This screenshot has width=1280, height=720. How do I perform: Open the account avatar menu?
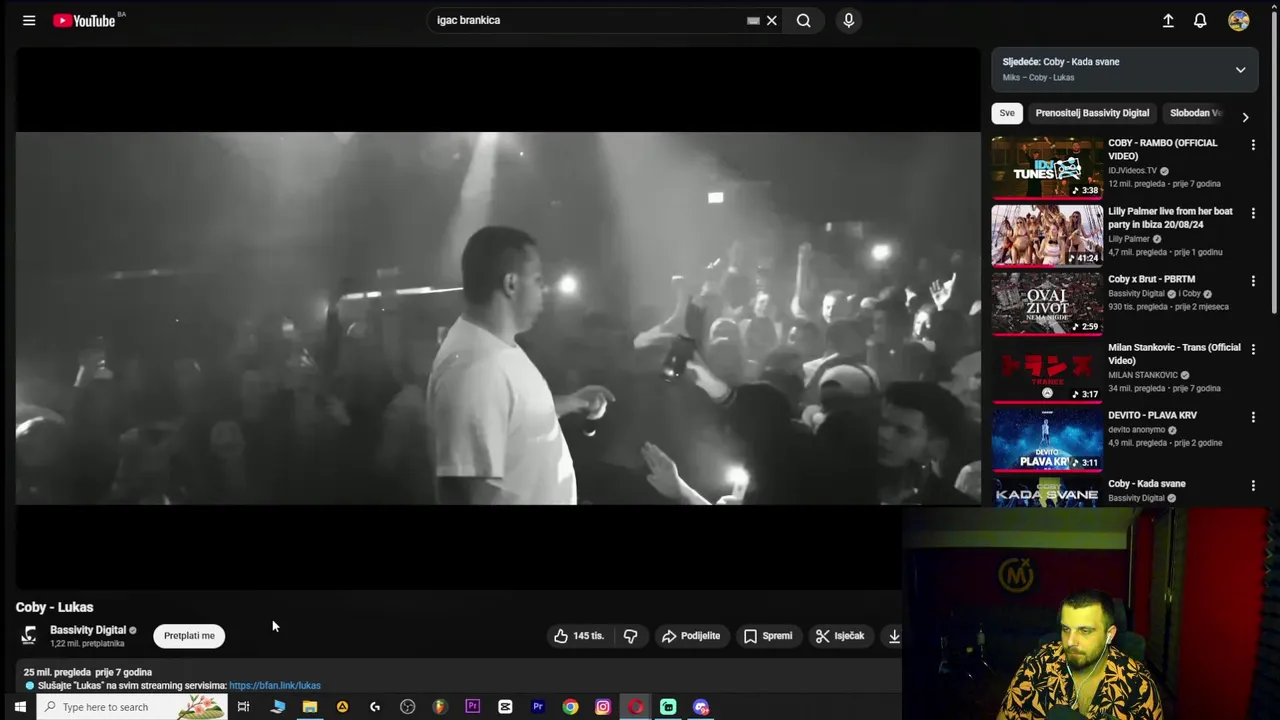click(x=1239, y=20)
